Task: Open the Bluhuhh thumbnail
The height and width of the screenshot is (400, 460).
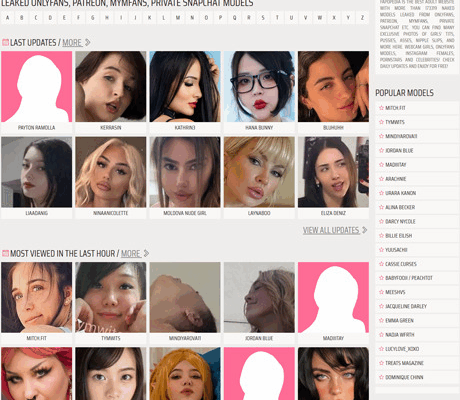Action: (x=333, y=86)
